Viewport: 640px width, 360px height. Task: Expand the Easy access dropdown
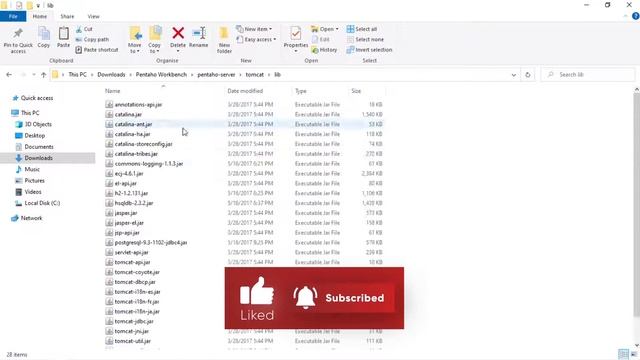[x=256, y=40]
